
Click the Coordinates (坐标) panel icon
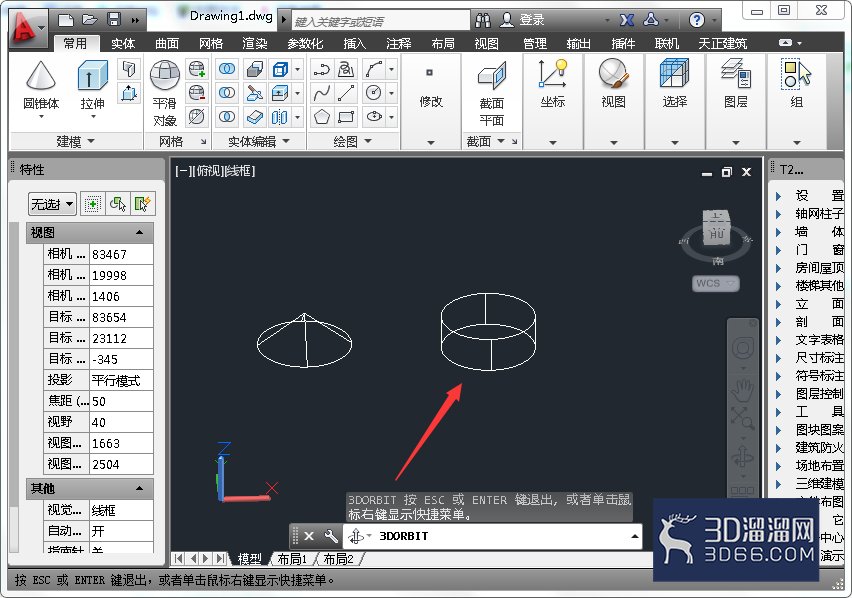[553, 74]
